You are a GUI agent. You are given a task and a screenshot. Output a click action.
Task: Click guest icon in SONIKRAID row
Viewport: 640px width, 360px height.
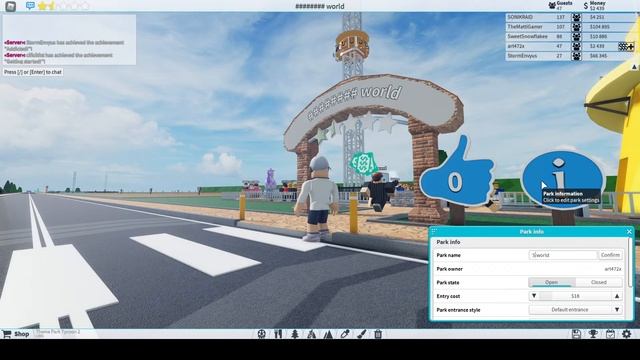tap(576, 18)
